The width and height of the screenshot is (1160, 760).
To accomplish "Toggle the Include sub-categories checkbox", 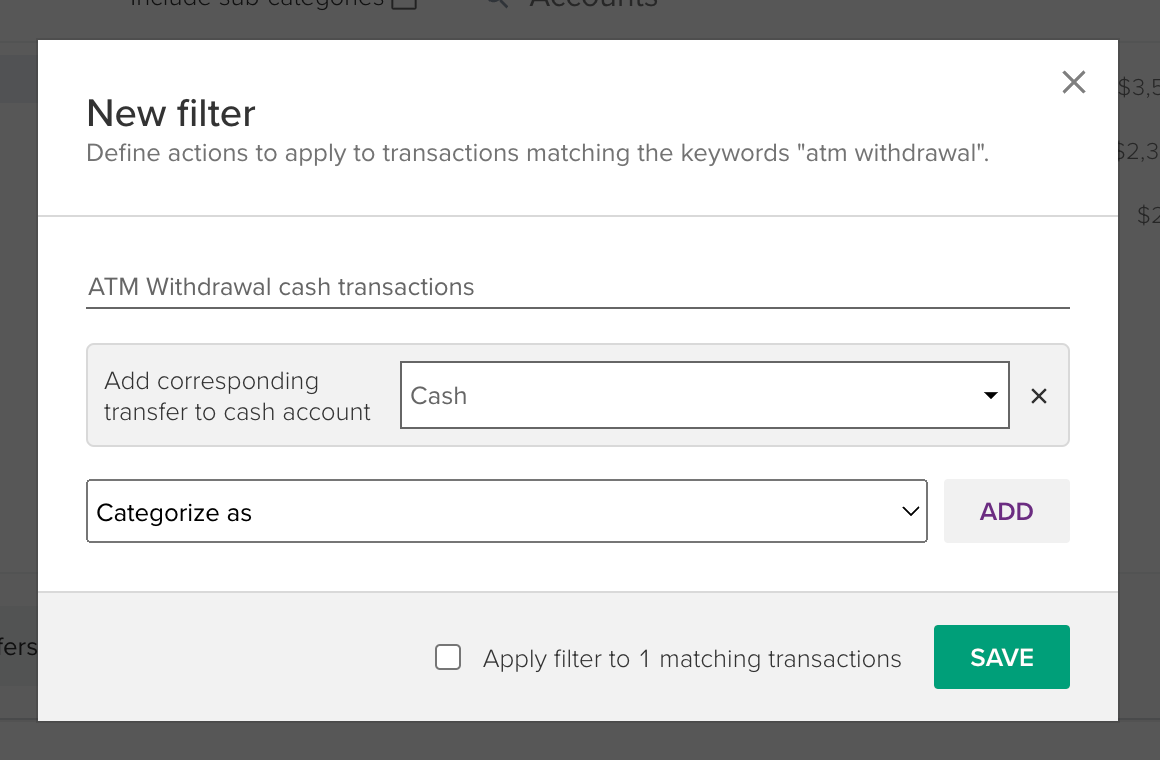I will pyautogui.click(x=404, y=4).
